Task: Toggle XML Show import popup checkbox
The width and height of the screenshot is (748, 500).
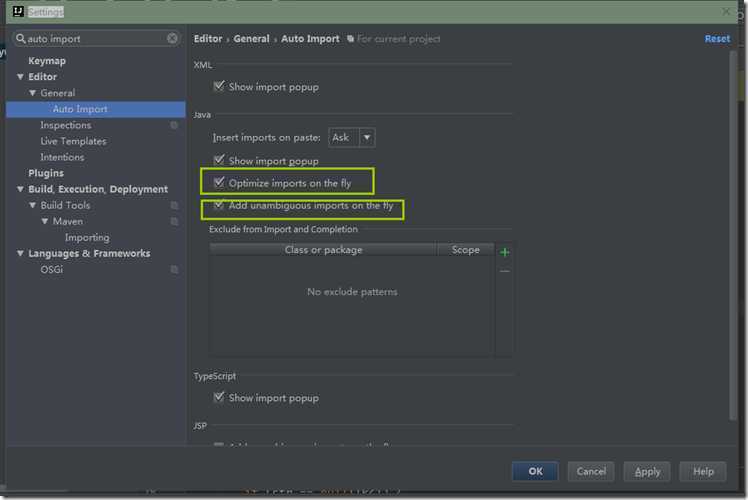Action: 219,86
